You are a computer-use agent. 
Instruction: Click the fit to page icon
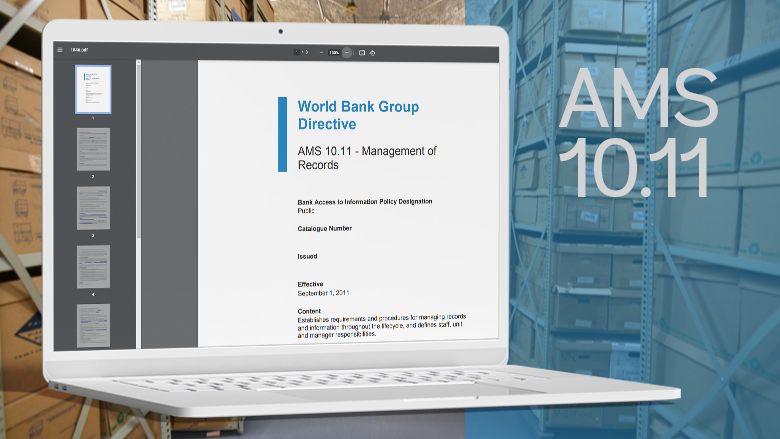(x=362, y=53)
